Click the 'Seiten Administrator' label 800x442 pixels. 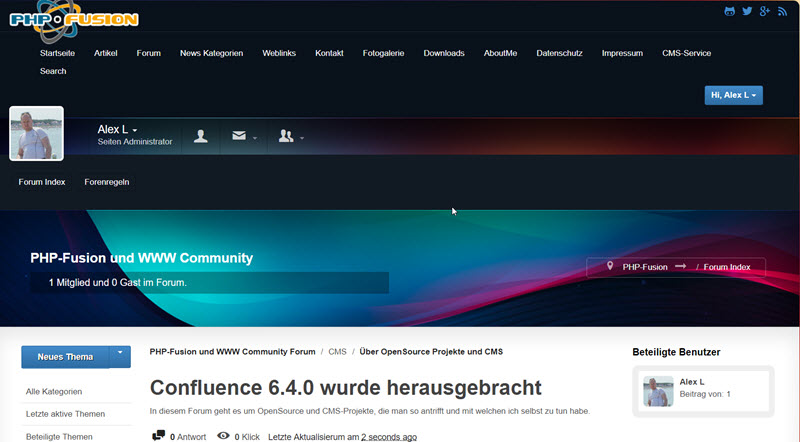[x=135, y=141]
